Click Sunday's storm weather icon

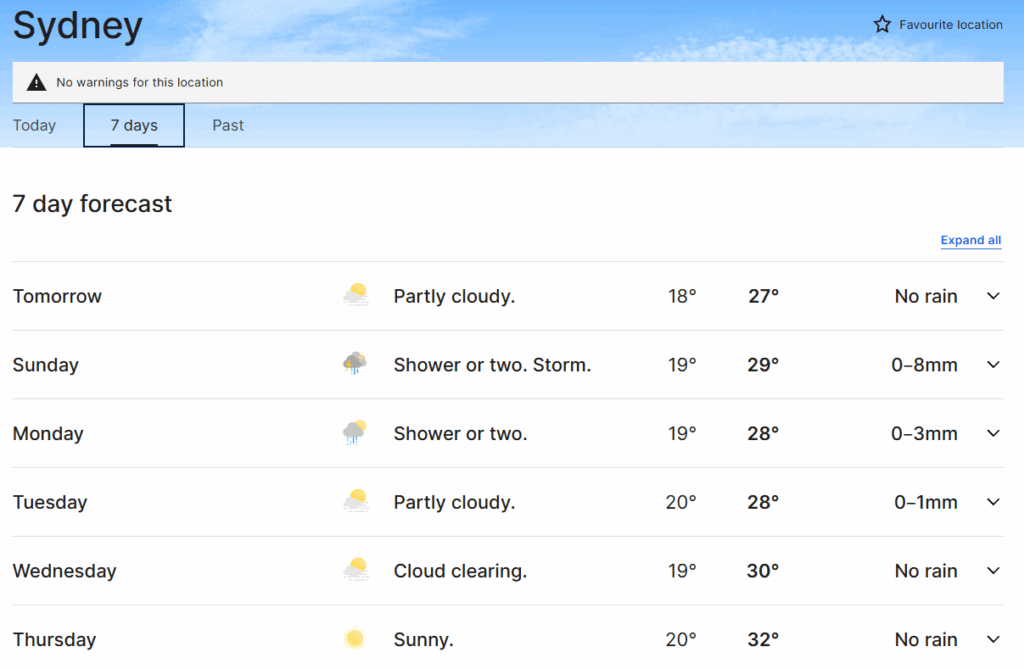coord(355,364)
